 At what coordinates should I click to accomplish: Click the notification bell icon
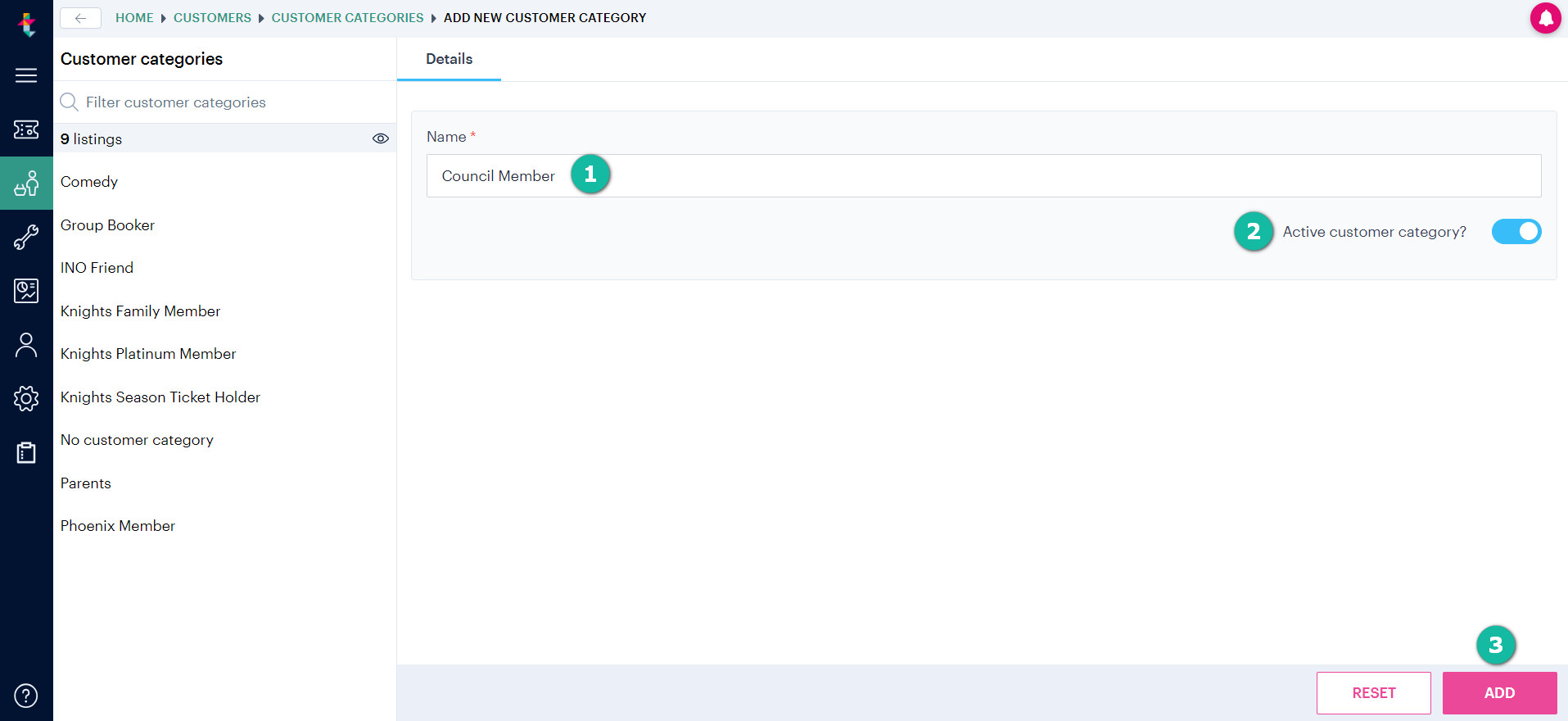[1545, 18]
